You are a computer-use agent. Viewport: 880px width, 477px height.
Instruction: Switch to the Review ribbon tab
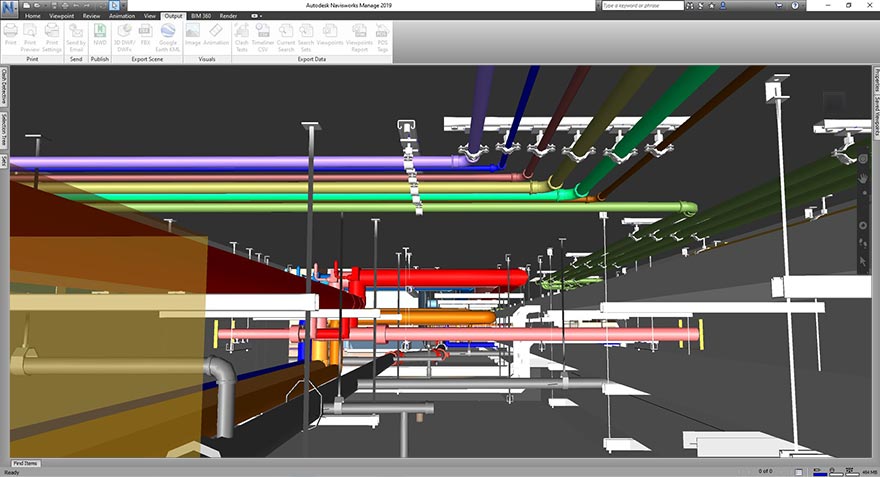(91, 16)
